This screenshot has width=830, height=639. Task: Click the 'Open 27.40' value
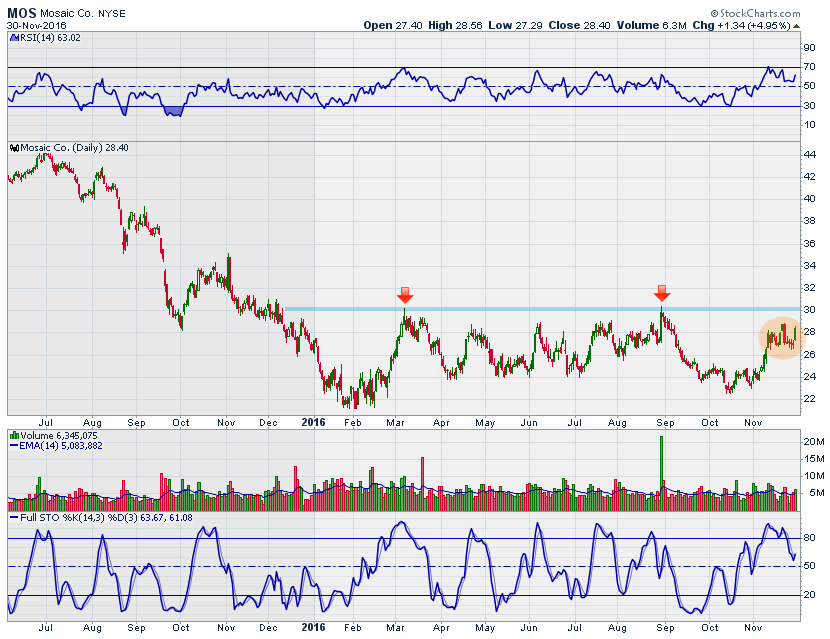tap(393, 25)
